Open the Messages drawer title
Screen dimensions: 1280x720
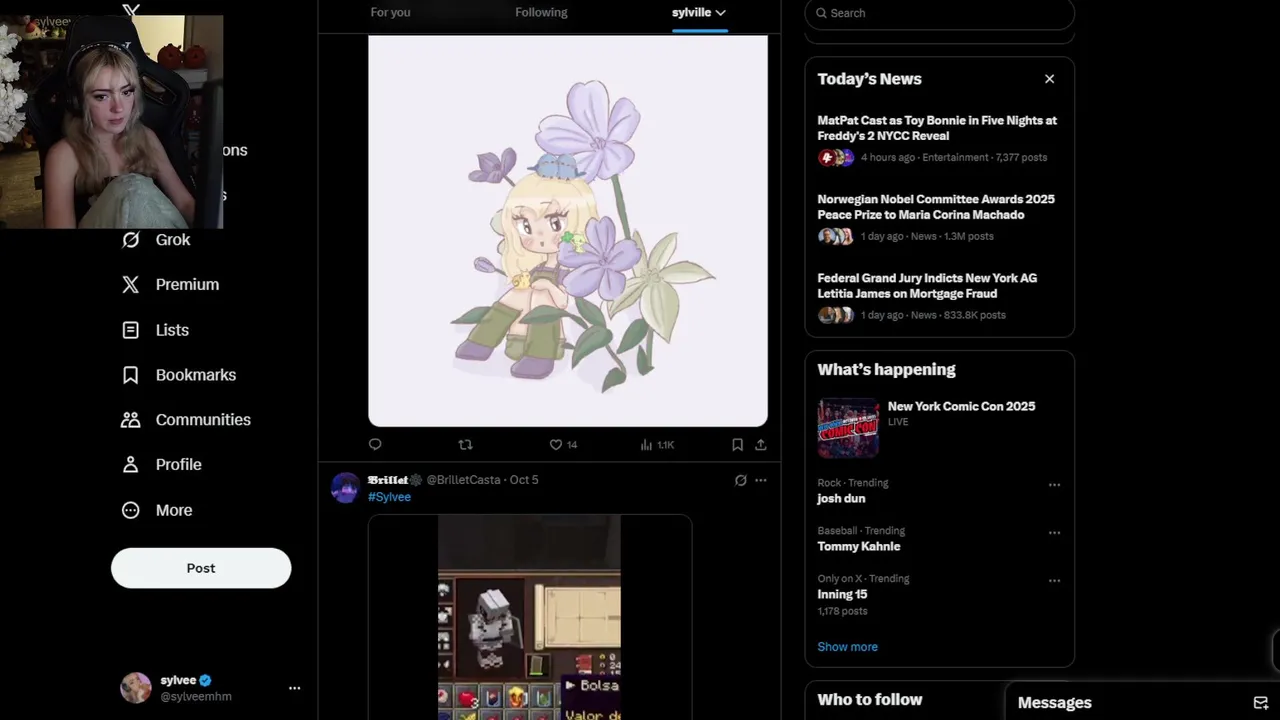tap(1054, 703)
